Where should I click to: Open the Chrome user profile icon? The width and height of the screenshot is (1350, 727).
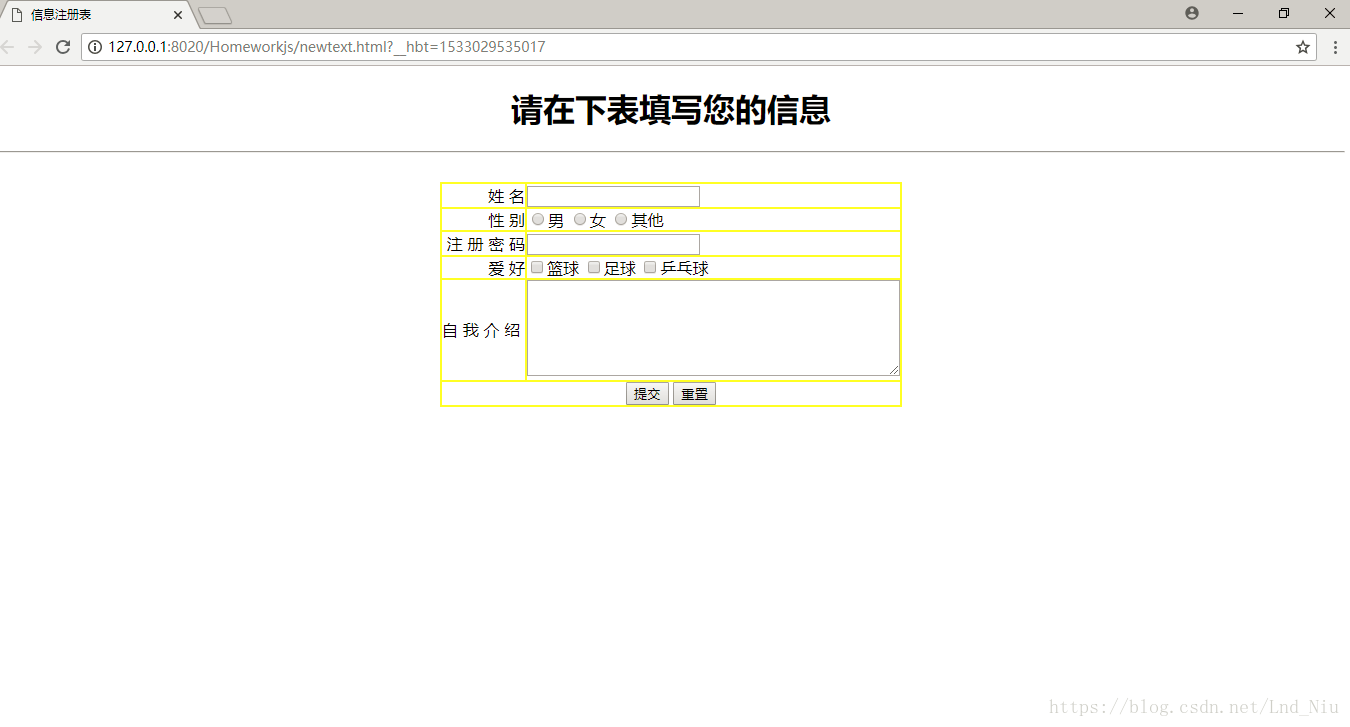pos(1192,13)
